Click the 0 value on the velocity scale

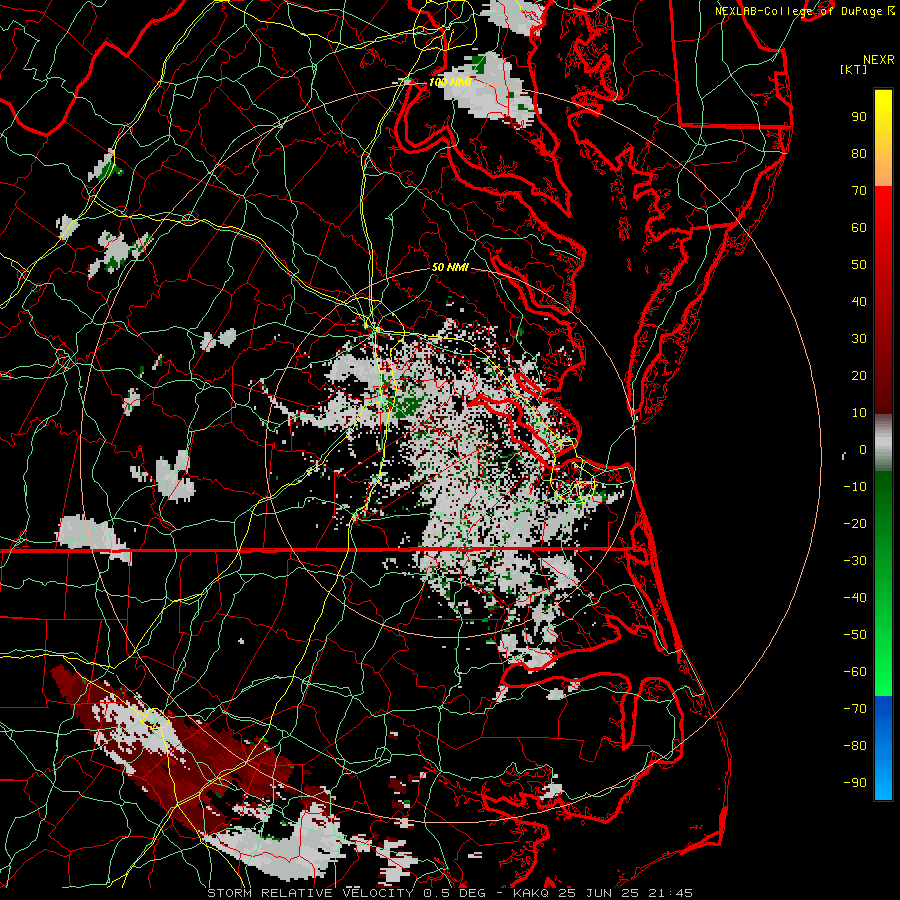point(863,449)
